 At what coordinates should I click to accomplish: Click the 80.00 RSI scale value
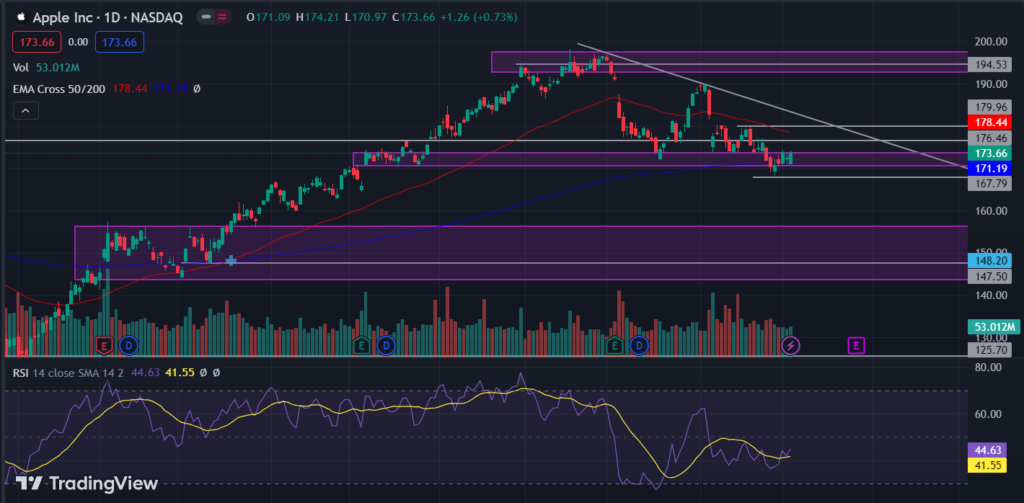click(x=989, y=367)
